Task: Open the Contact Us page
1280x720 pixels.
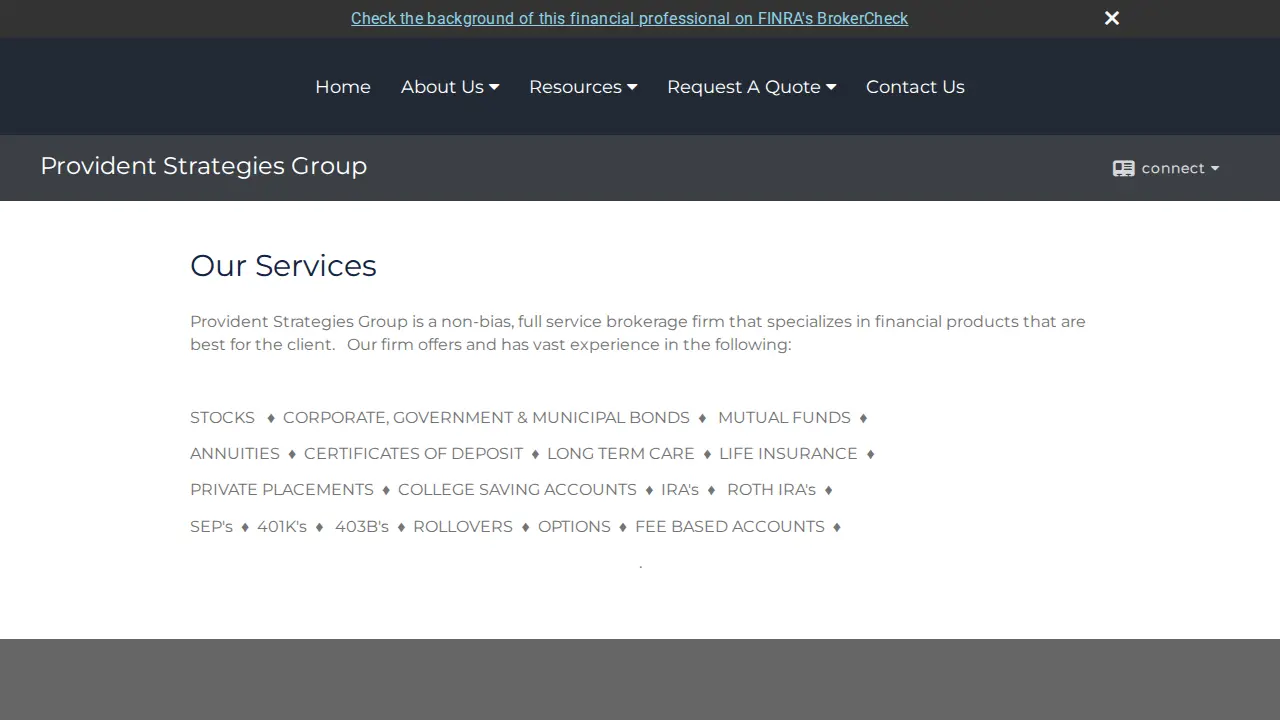Action: (x=915, y=87)
